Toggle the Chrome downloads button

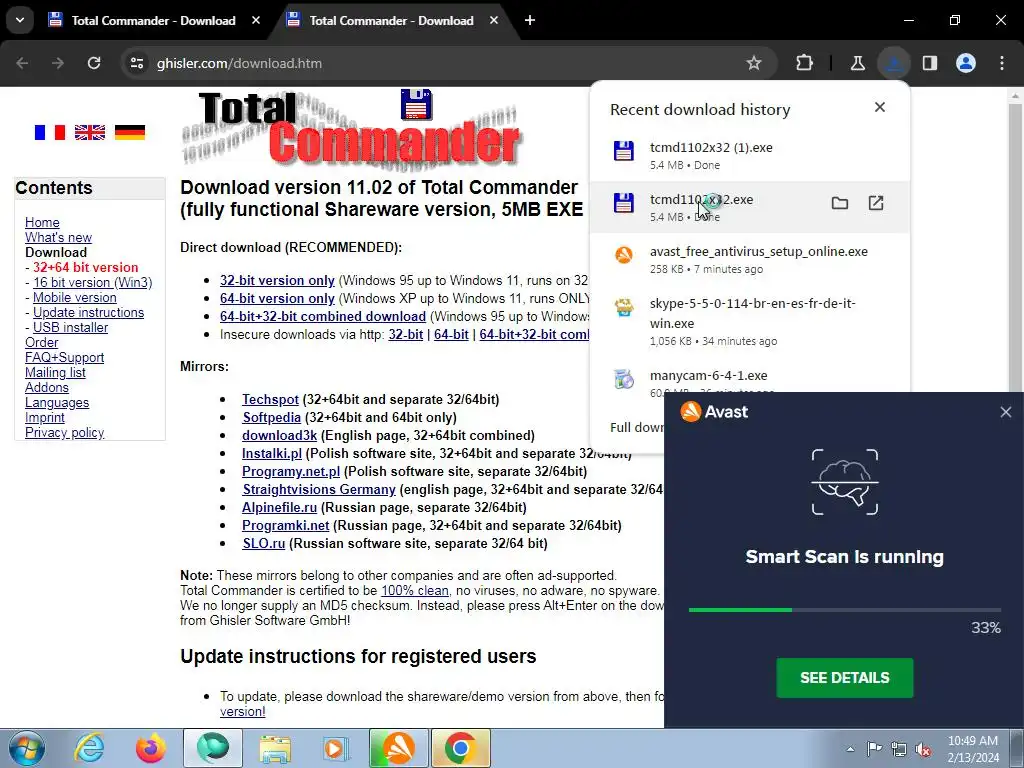pyautogui.click(x=893, y=63)
